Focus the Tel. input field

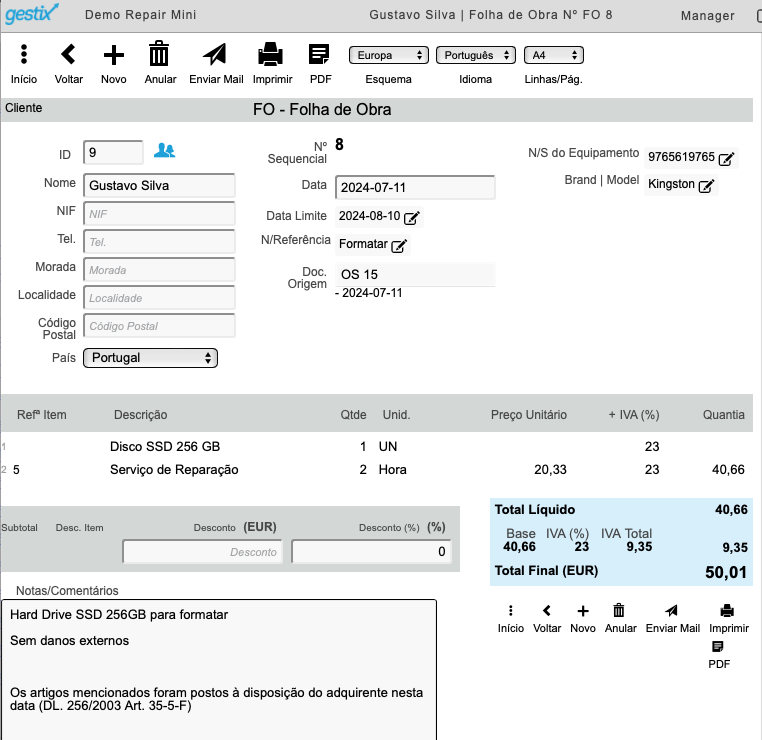(159, 242)
